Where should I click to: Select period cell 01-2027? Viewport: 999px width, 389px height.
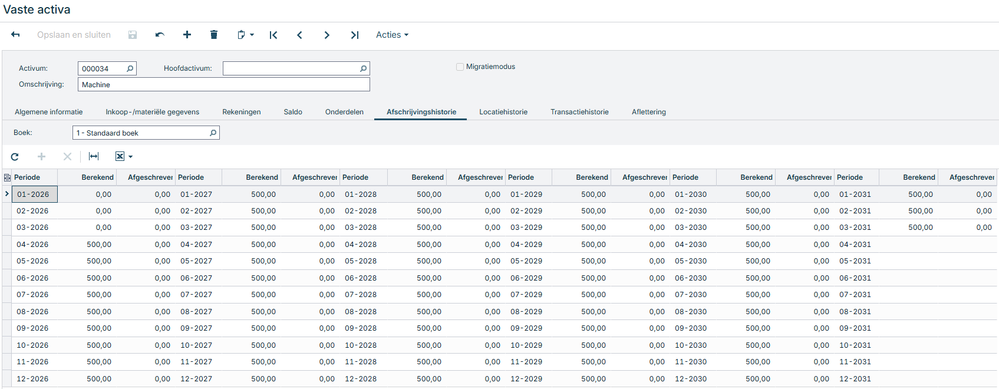(199, 194)
